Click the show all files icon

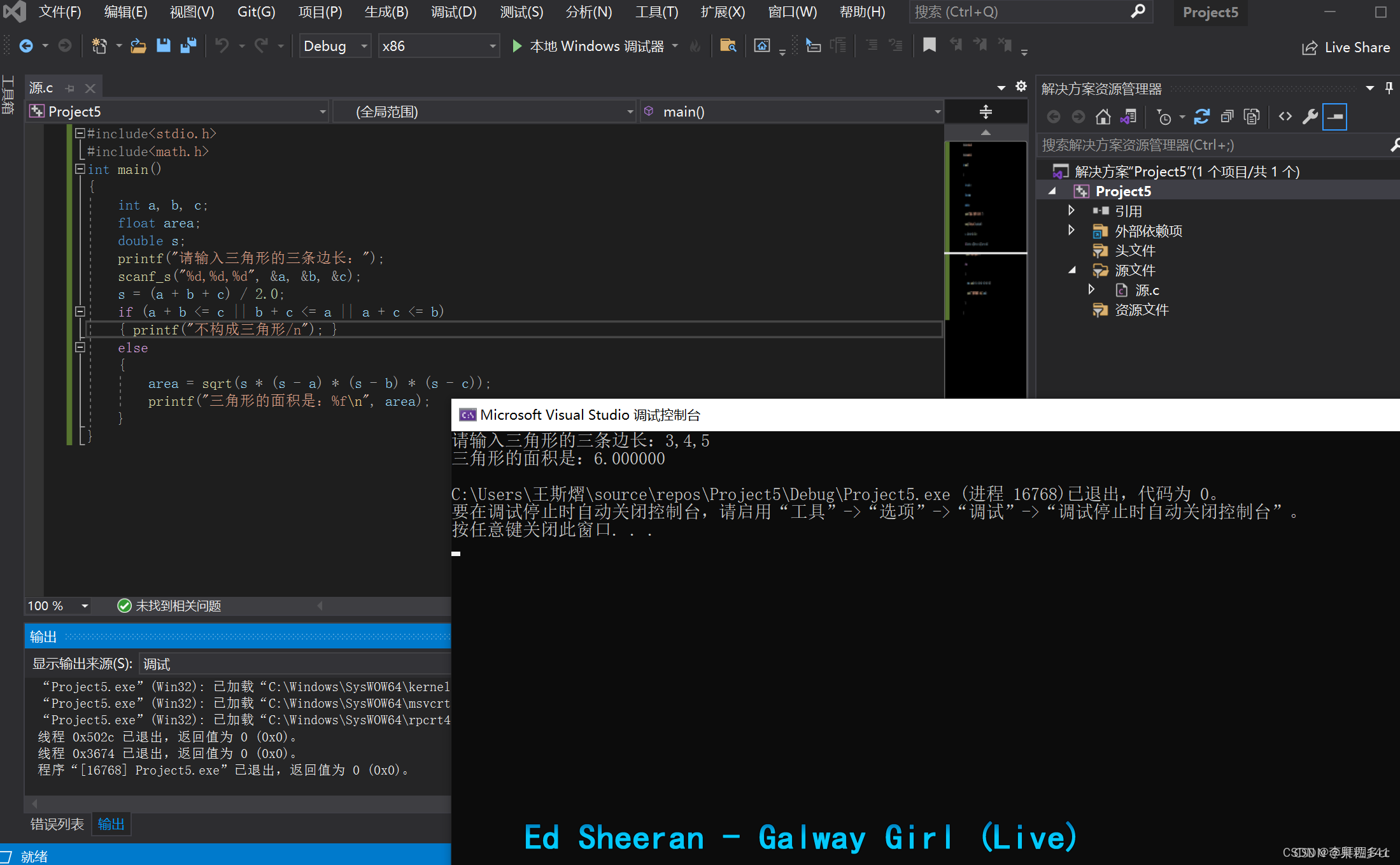1252,117
